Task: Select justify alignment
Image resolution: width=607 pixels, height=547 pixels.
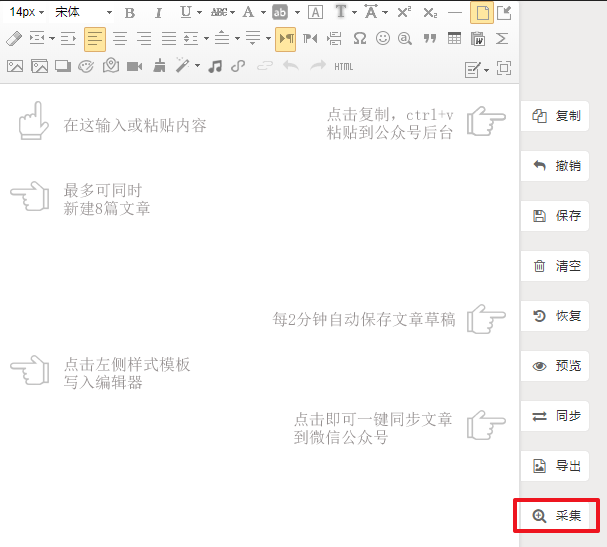Action: click(169, 39)
